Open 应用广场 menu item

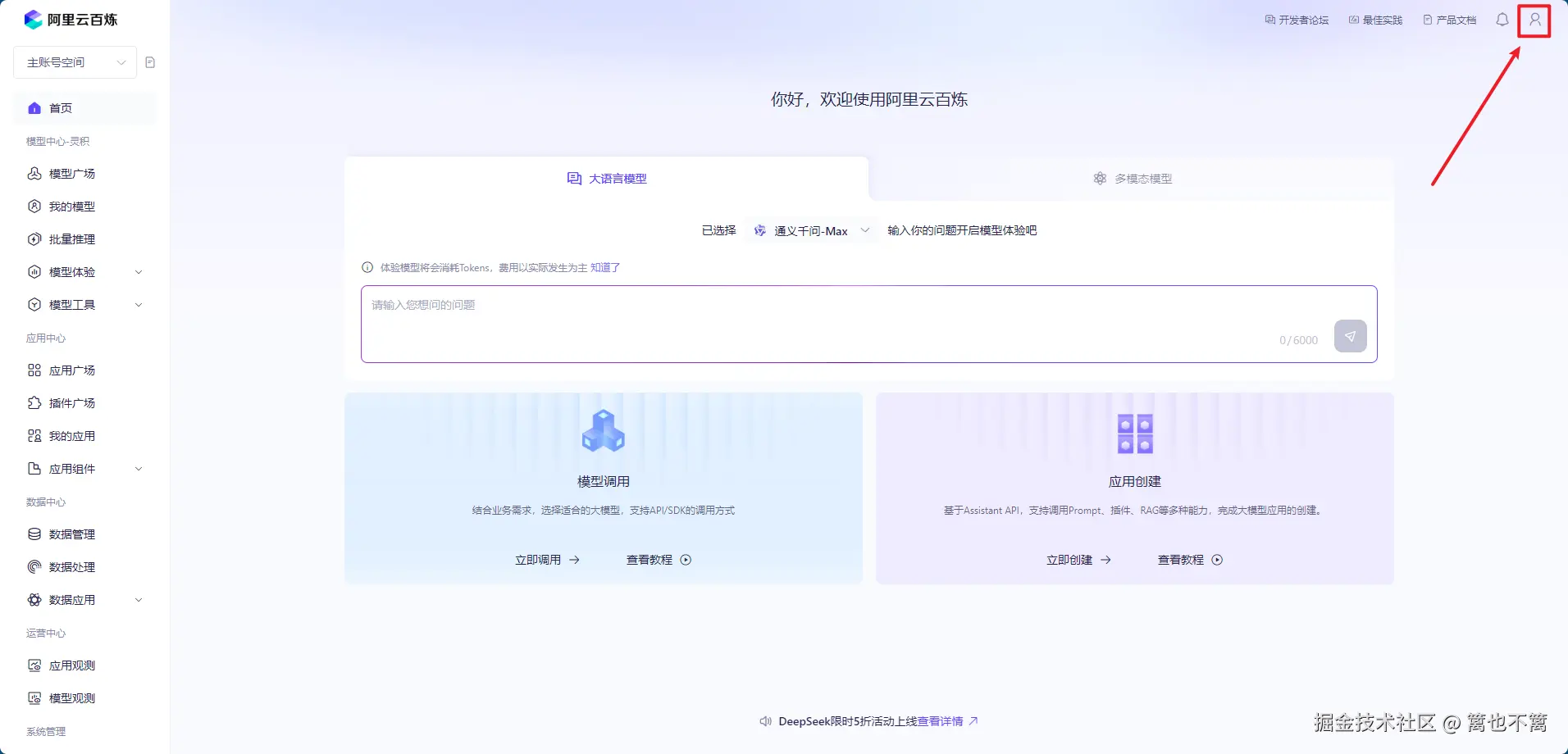[x=84, y=370]
